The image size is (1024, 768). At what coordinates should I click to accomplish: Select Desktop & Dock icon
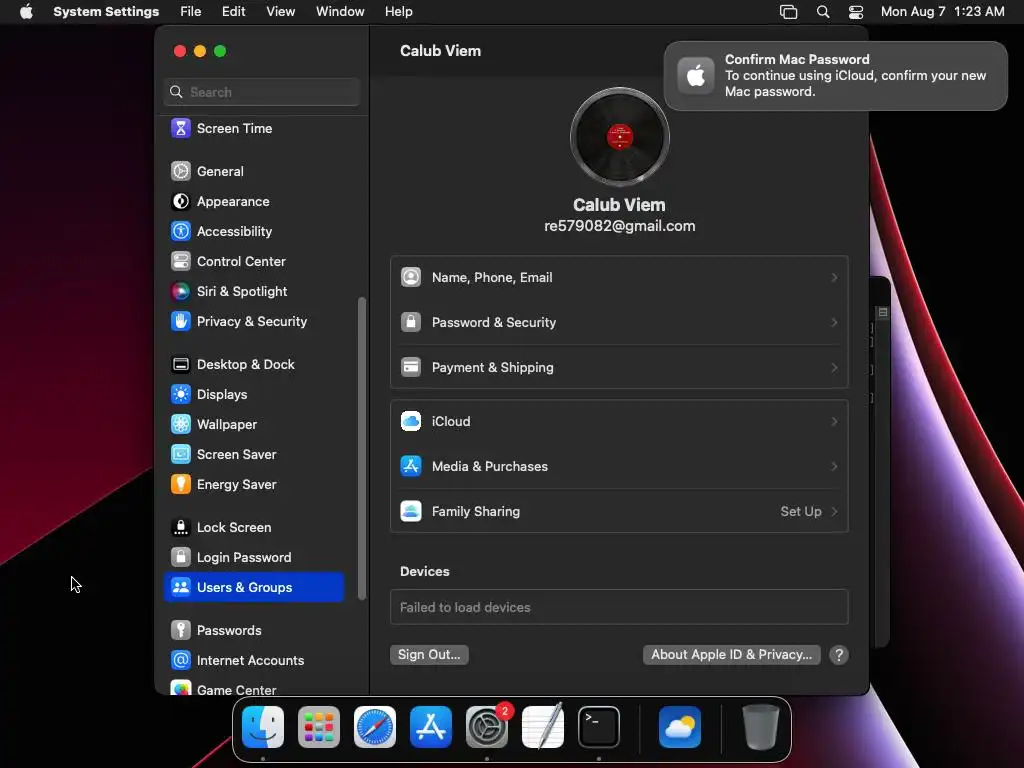coord(180,364)
